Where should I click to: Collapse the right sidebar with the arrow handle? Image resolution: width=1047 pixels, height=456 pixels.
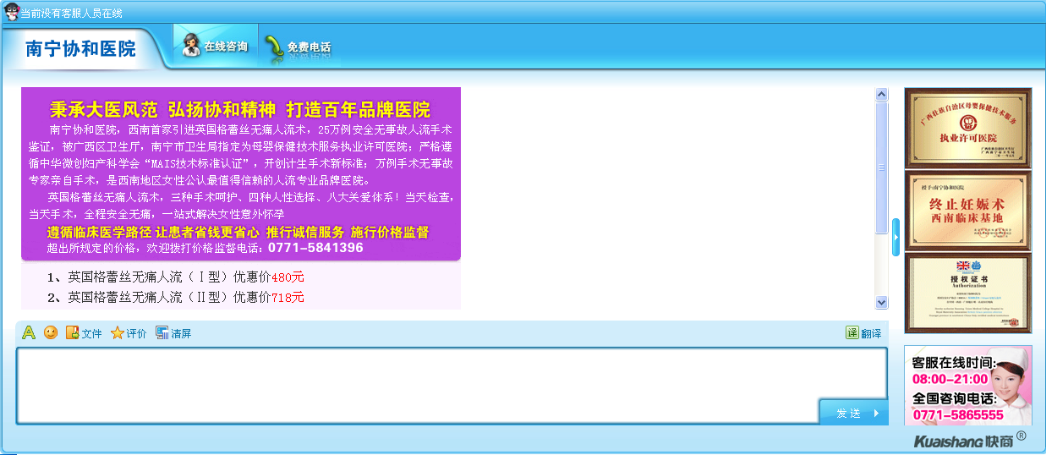(896, 237)
